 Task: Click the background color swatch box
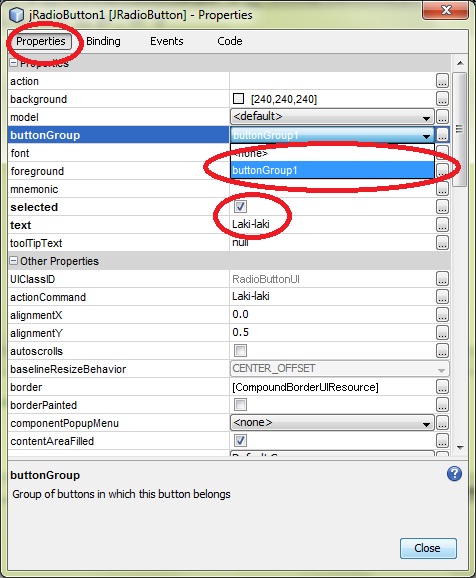click(239, 98)
